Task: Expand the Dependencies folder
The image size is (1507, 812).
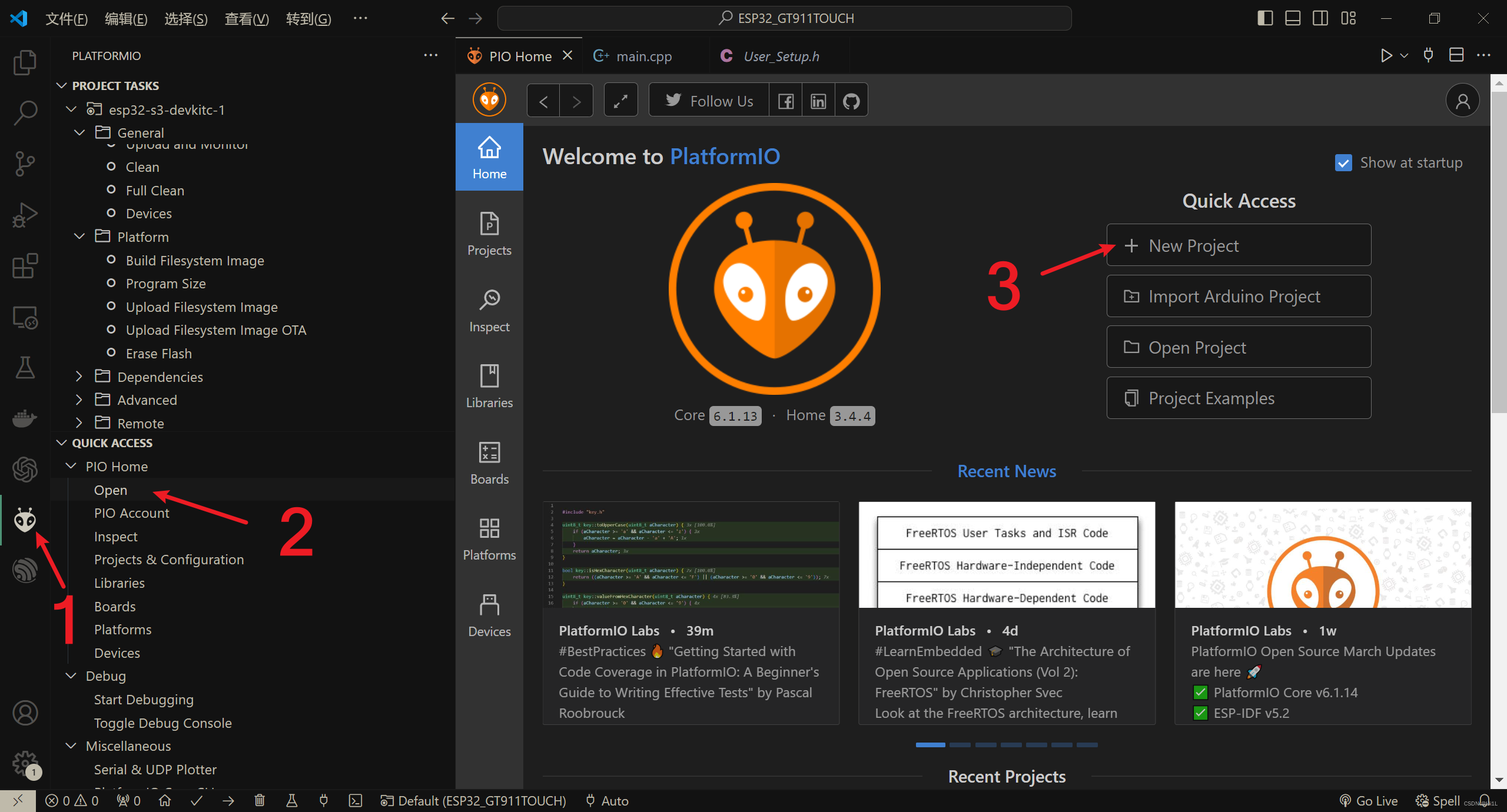Action: point(79,377)
